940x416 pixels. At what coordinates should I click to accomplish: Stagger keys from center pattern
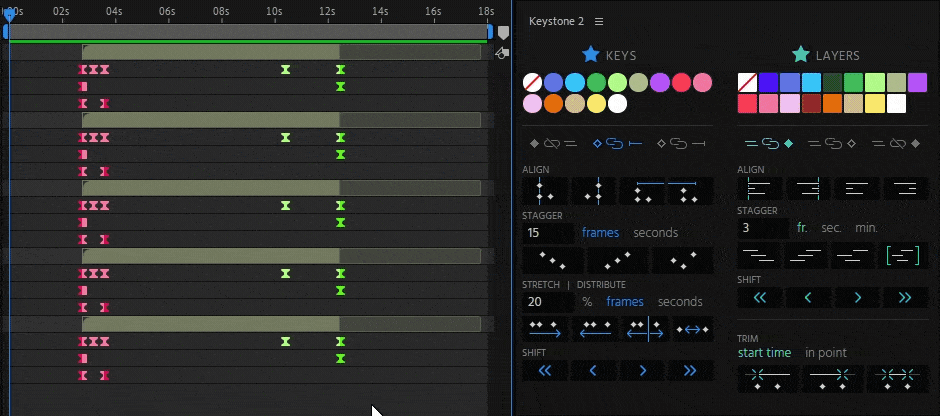pos(683,260)
